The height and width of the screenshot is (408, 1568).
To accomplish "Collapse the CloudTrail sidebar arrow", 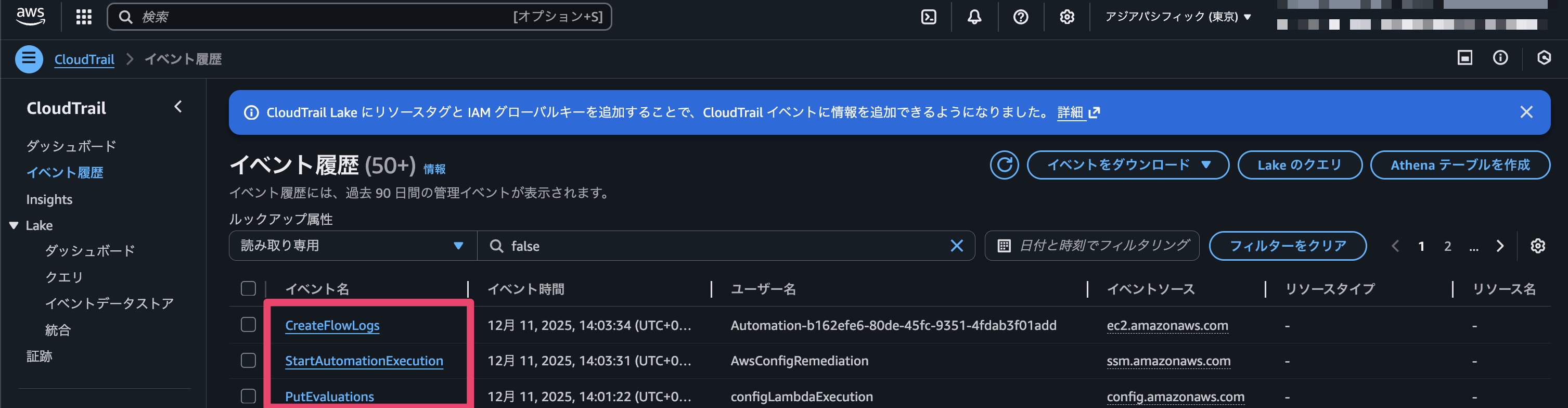I will (178, 107).
